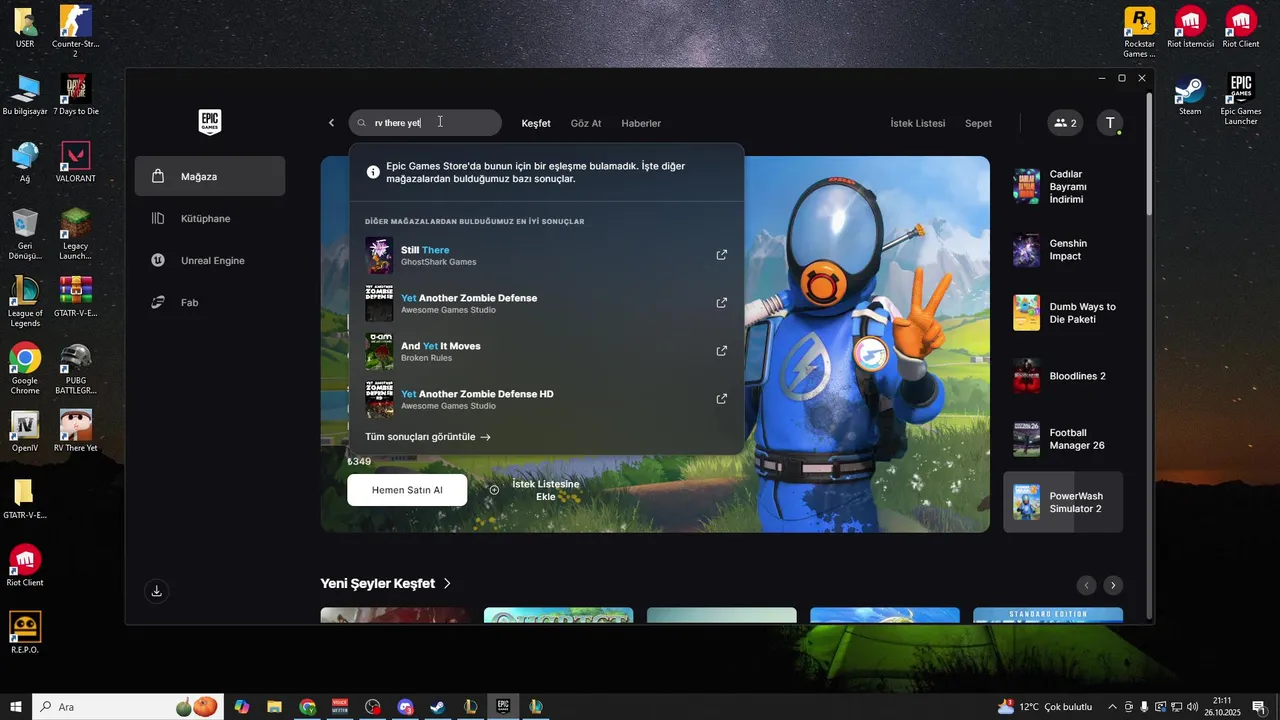Expand Yeni Şeyler Keşfet section chevron

pyautogui.click(x=447, y=583)
